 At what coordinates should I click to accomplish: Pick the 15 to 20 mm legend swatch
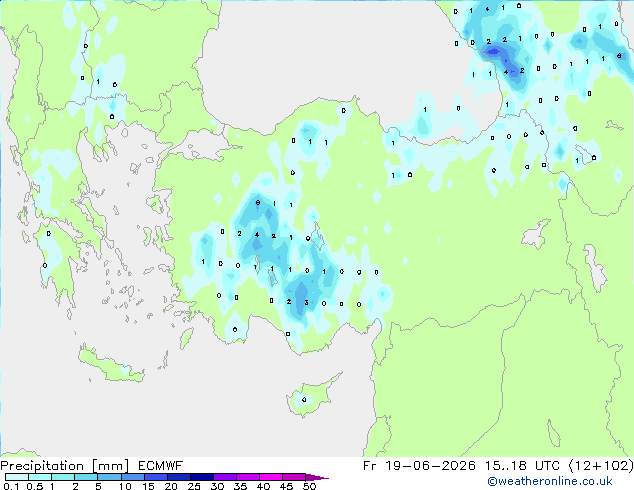[x=155, y=477]
